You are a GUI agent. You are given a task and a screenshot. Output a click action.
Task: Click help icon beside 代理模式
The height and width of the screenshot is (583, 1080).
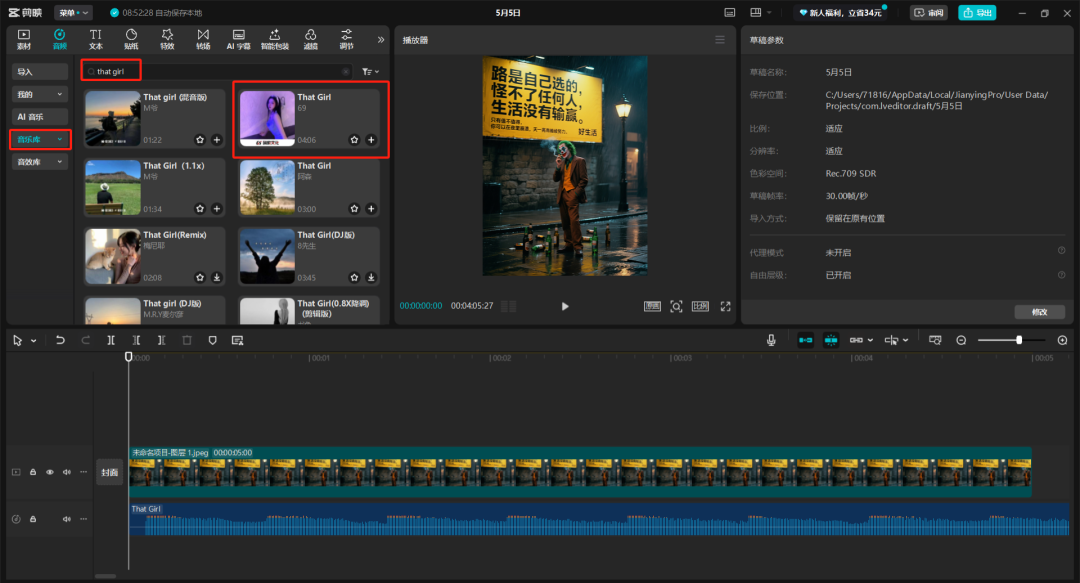coord(1061,251)
